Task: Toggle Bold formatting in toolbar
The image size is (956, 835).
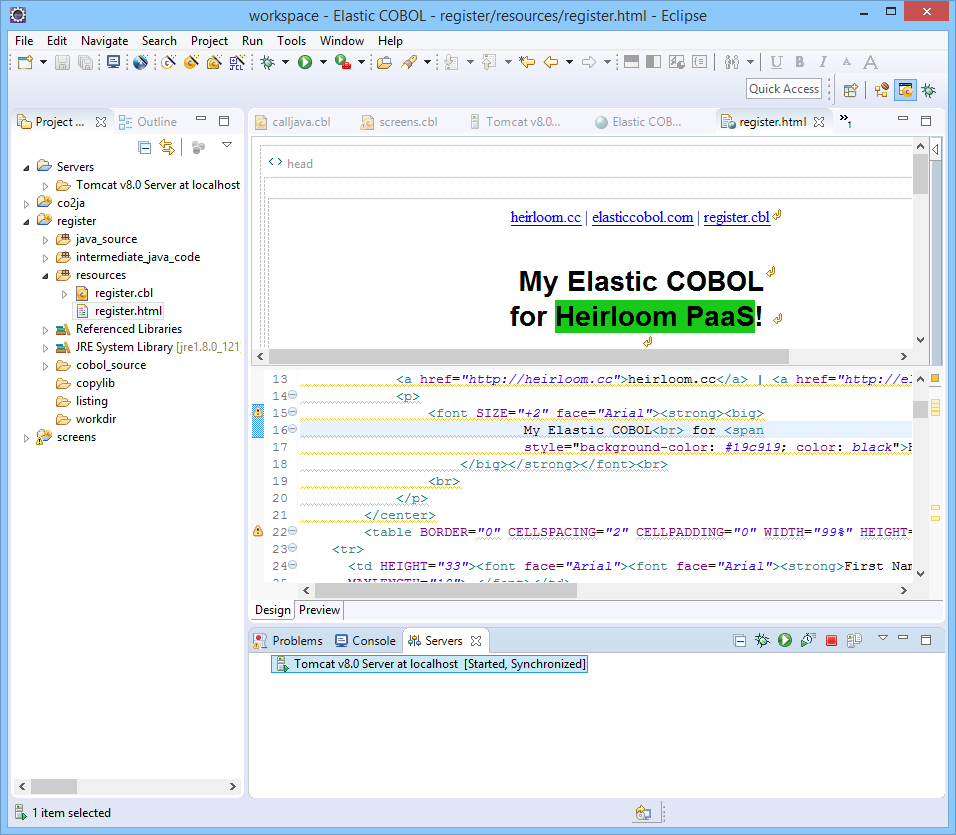Action: click(799, 62)
